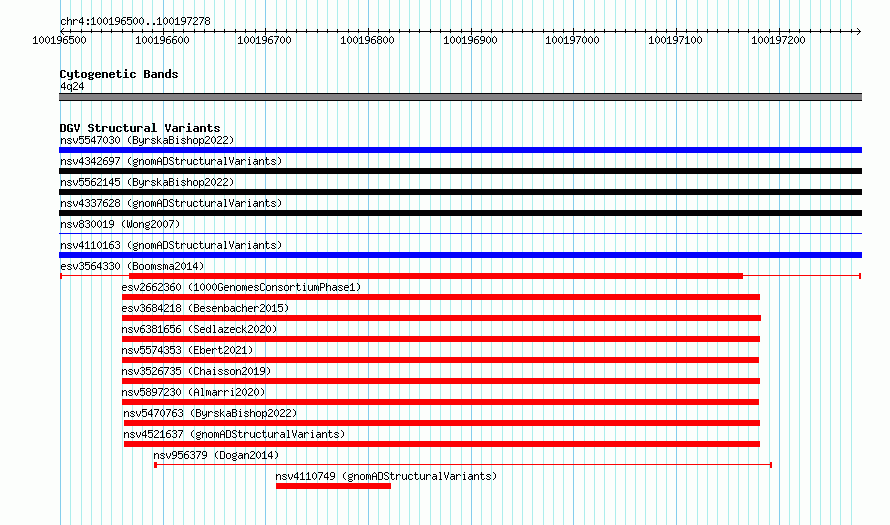The image size is (890, 525).
Task: Click nsv4521637 (gnomADStructuralVariants) label
Action: (234, 434)
